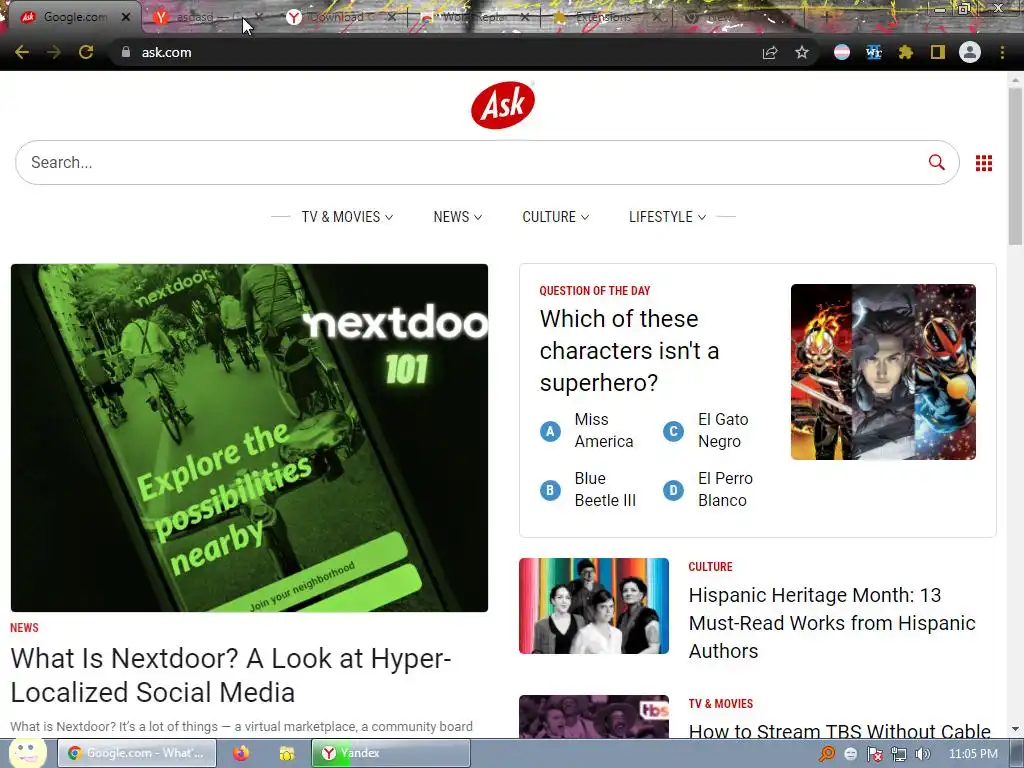Screen dimensions: 1024x768
Task: Open the TBS article thumbnail
Action: 594,717
